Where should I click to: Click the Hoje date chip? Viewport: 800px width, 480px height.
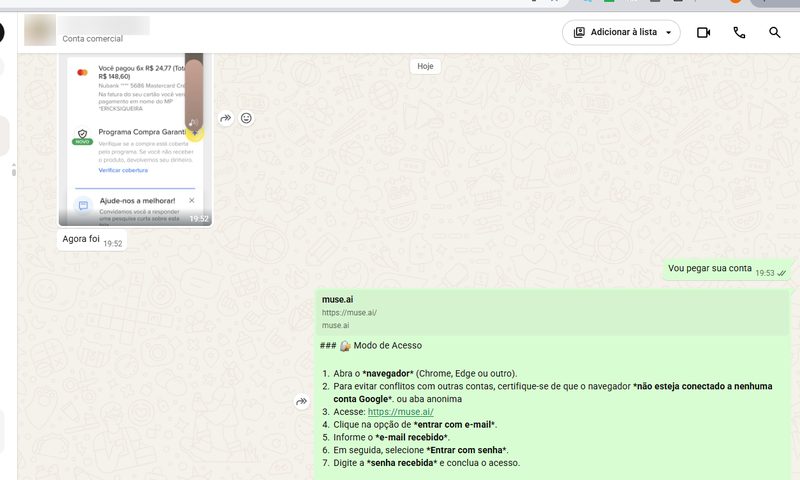426,66
